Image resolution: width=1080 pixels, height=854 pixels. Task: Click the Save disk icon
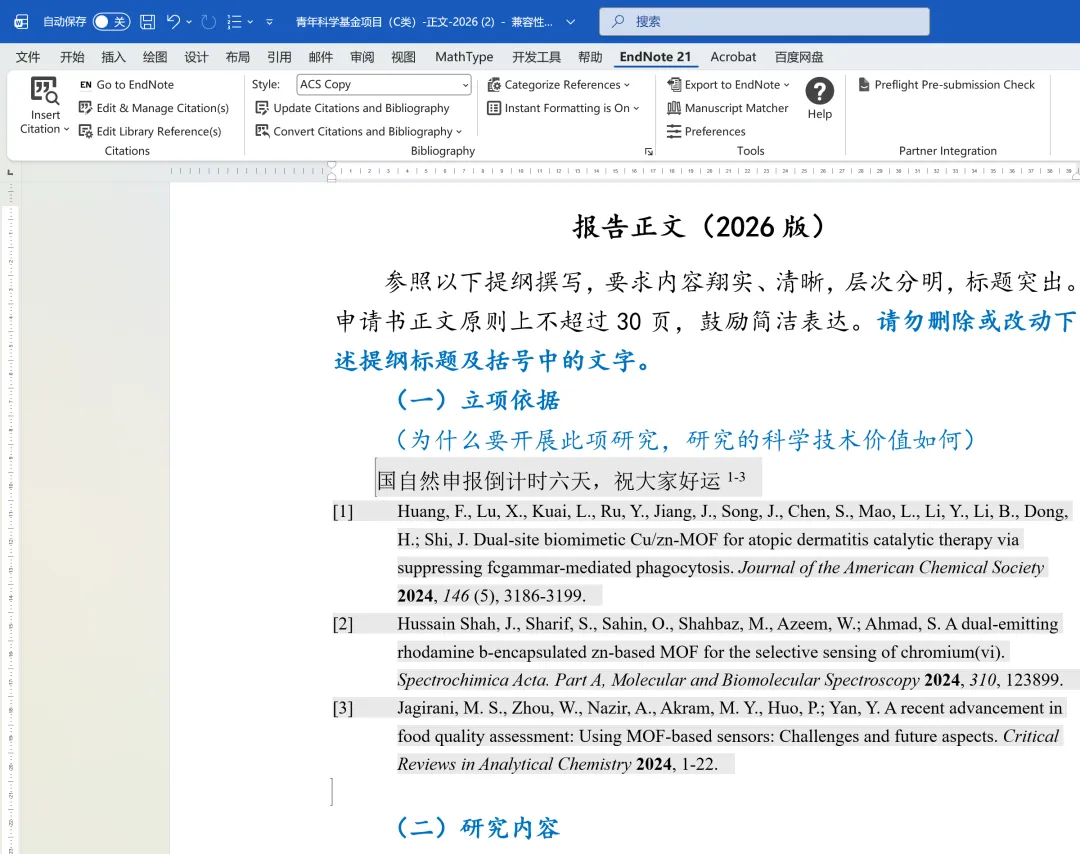[147, 22]
